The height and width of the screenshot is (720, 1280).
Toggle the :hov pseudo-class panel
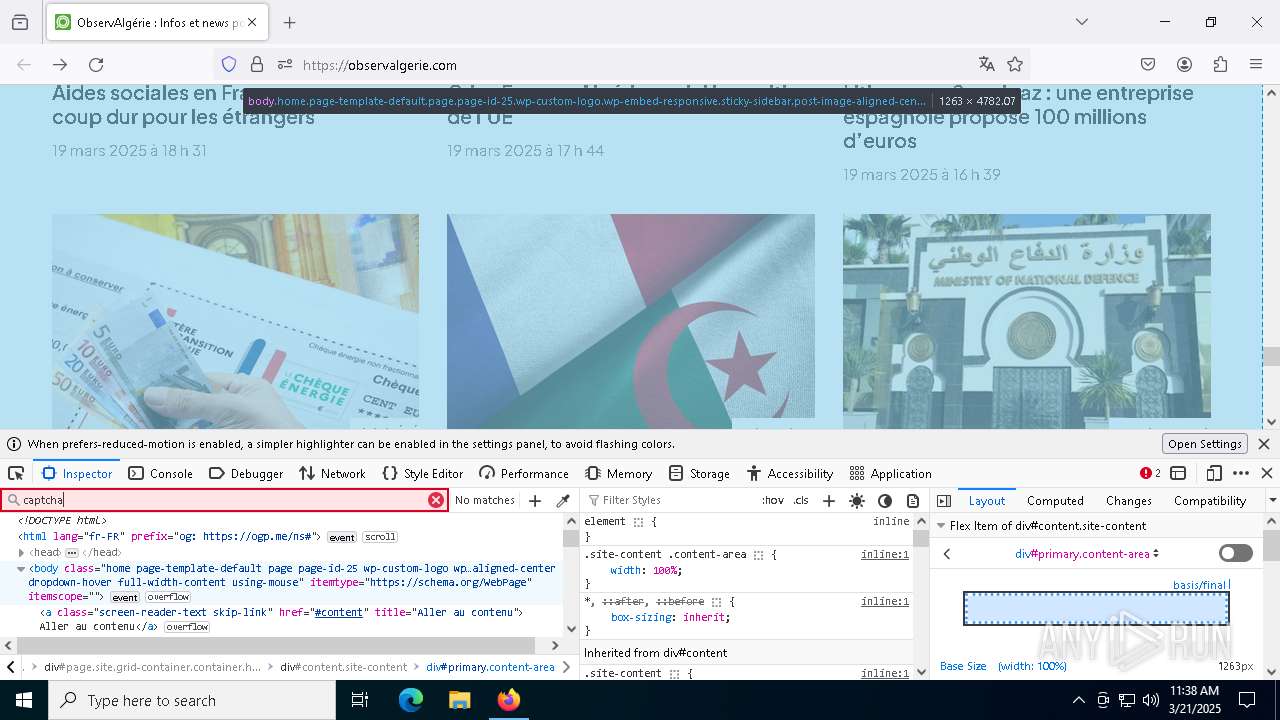click(x=773, y=500)
